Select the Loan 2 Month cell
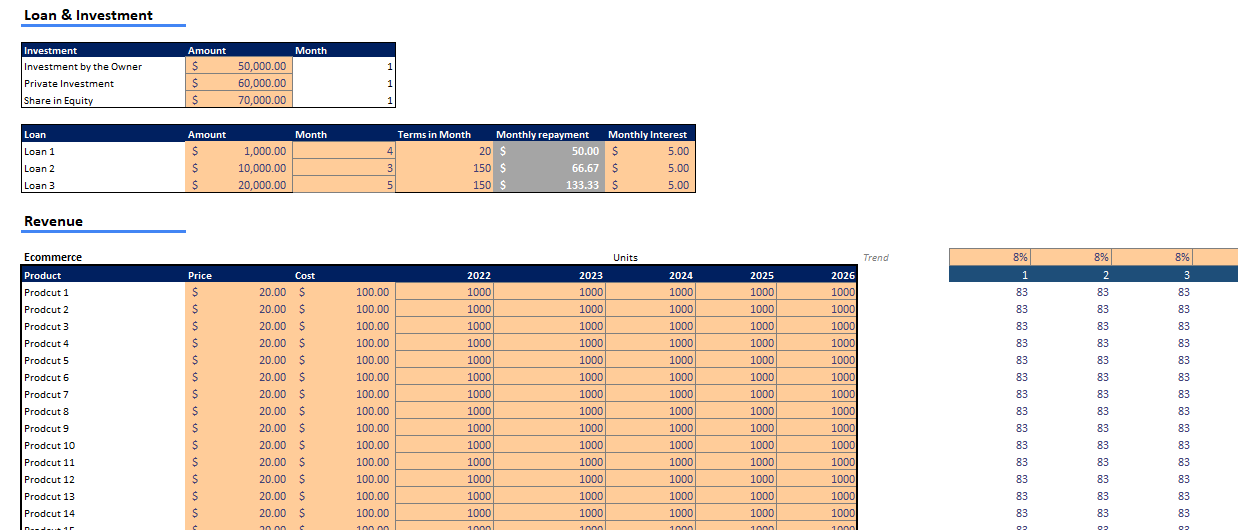Screen dimensions: 1238x530 click(x=343, y=168)
